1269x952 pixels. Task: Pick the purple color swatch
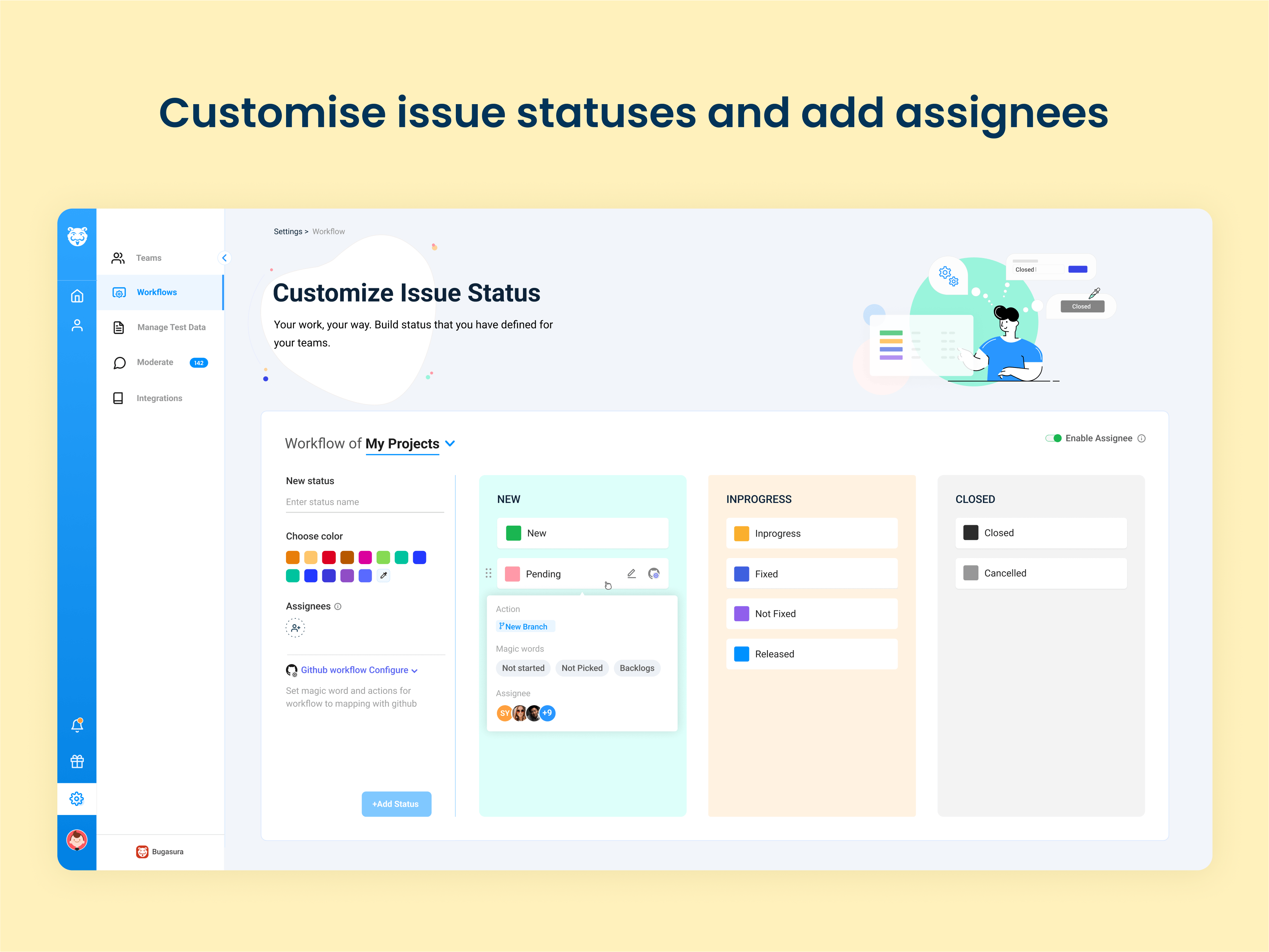tap(347, 575)
